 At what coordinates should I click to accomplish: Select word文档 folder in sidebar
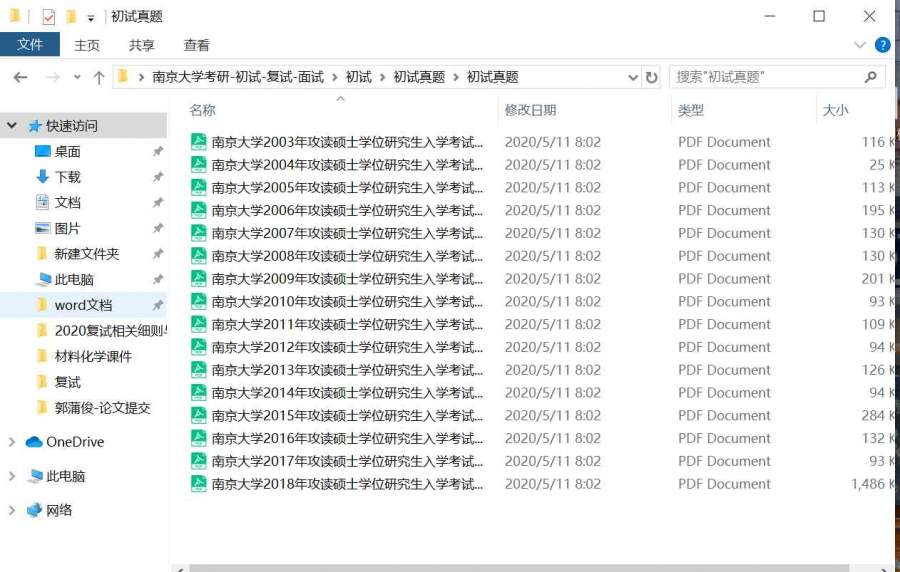coord(83,305)
